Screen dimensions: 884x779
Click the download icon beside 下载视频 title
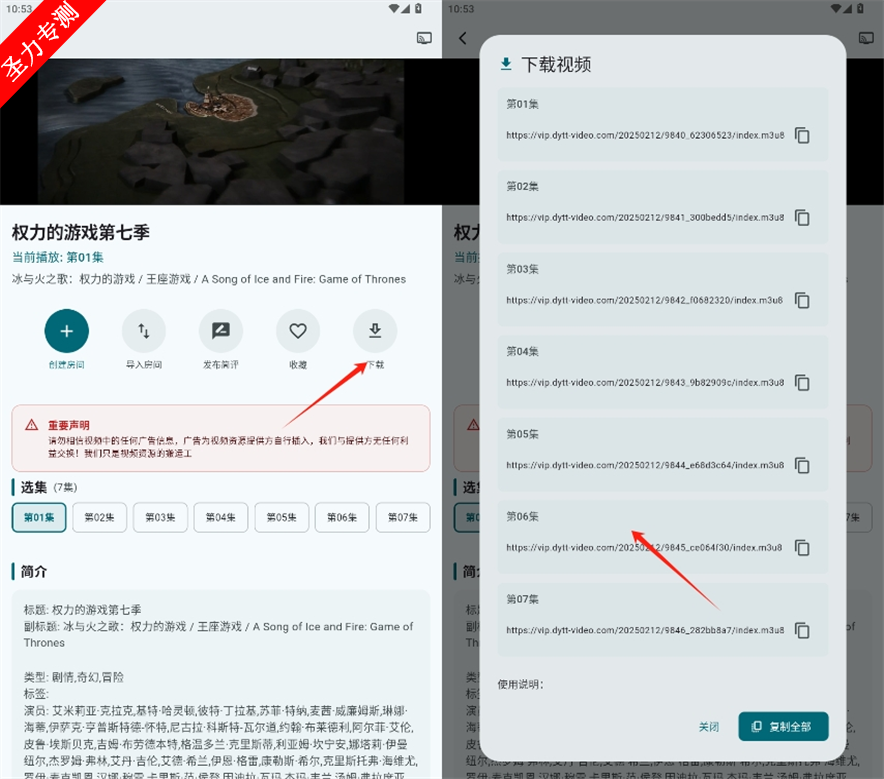click(506, 64)
